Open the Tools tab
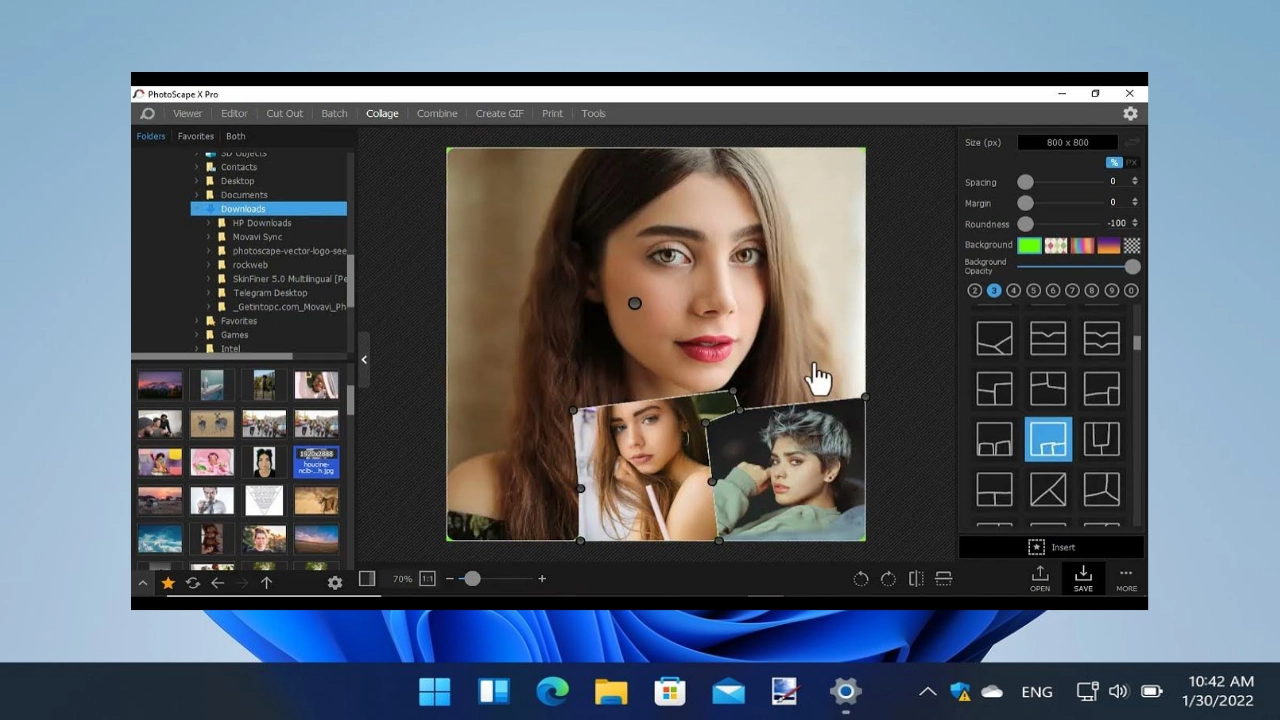1280x720 pixels. coord(593,114)
